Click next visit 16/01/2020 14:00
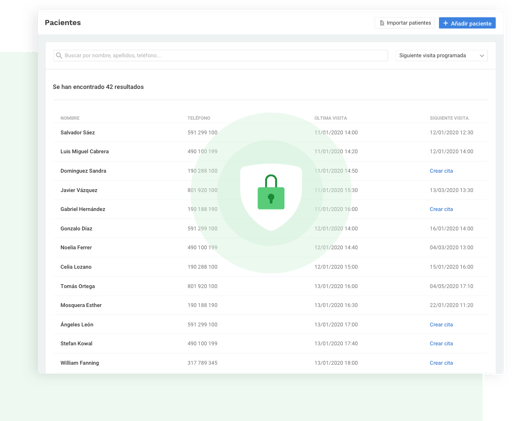Viewport: 512px width, 421px height. pyautogui.click(x=451, y=229)
